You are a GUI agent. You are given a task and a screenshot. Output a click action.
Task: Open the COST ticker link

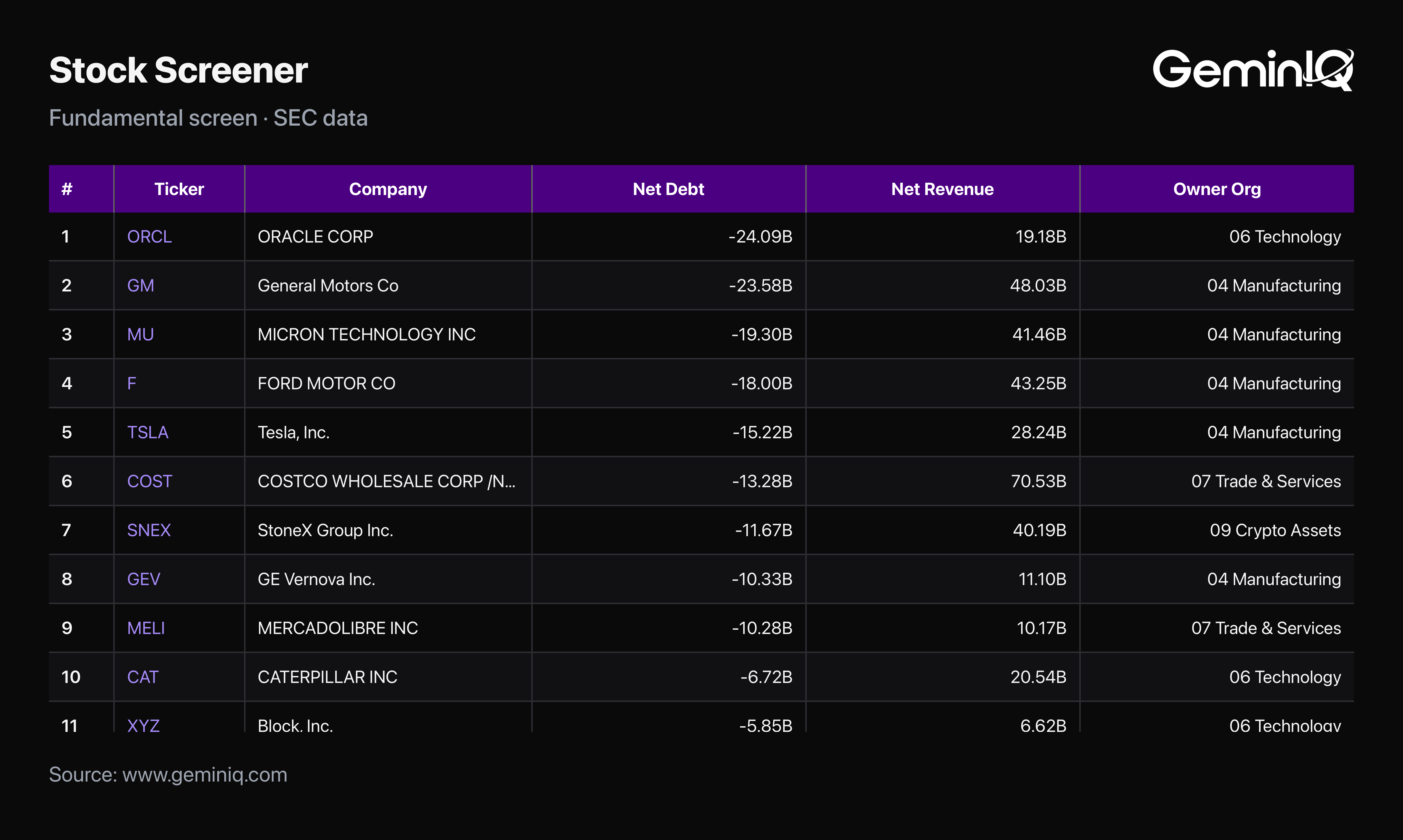point(150,481)
